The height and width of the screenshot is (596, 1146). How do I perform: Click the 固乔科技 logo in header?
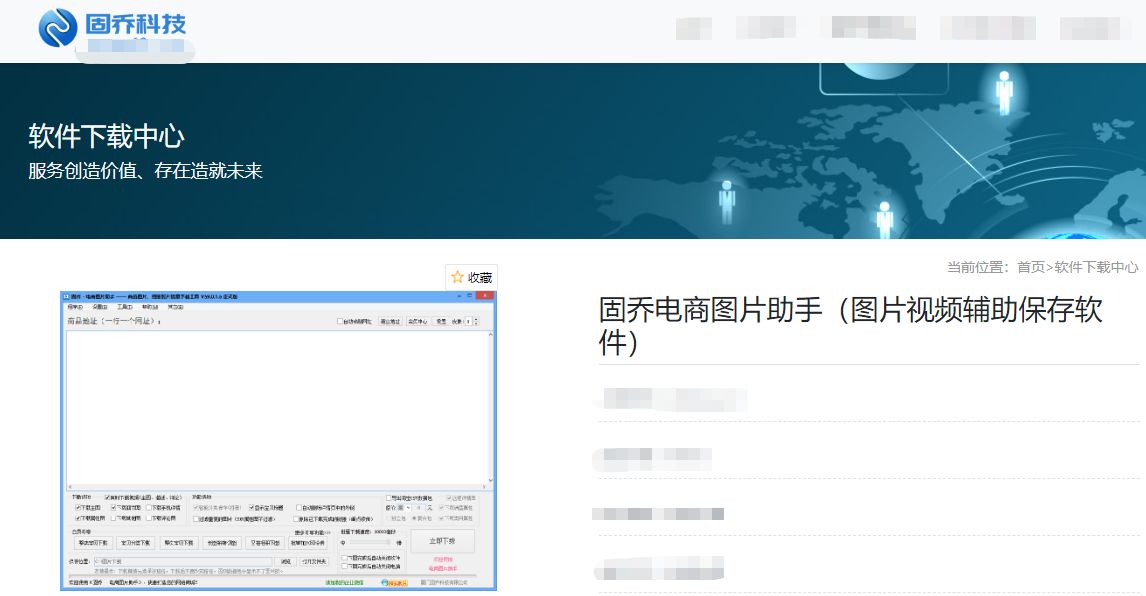[x=113, y=28]
